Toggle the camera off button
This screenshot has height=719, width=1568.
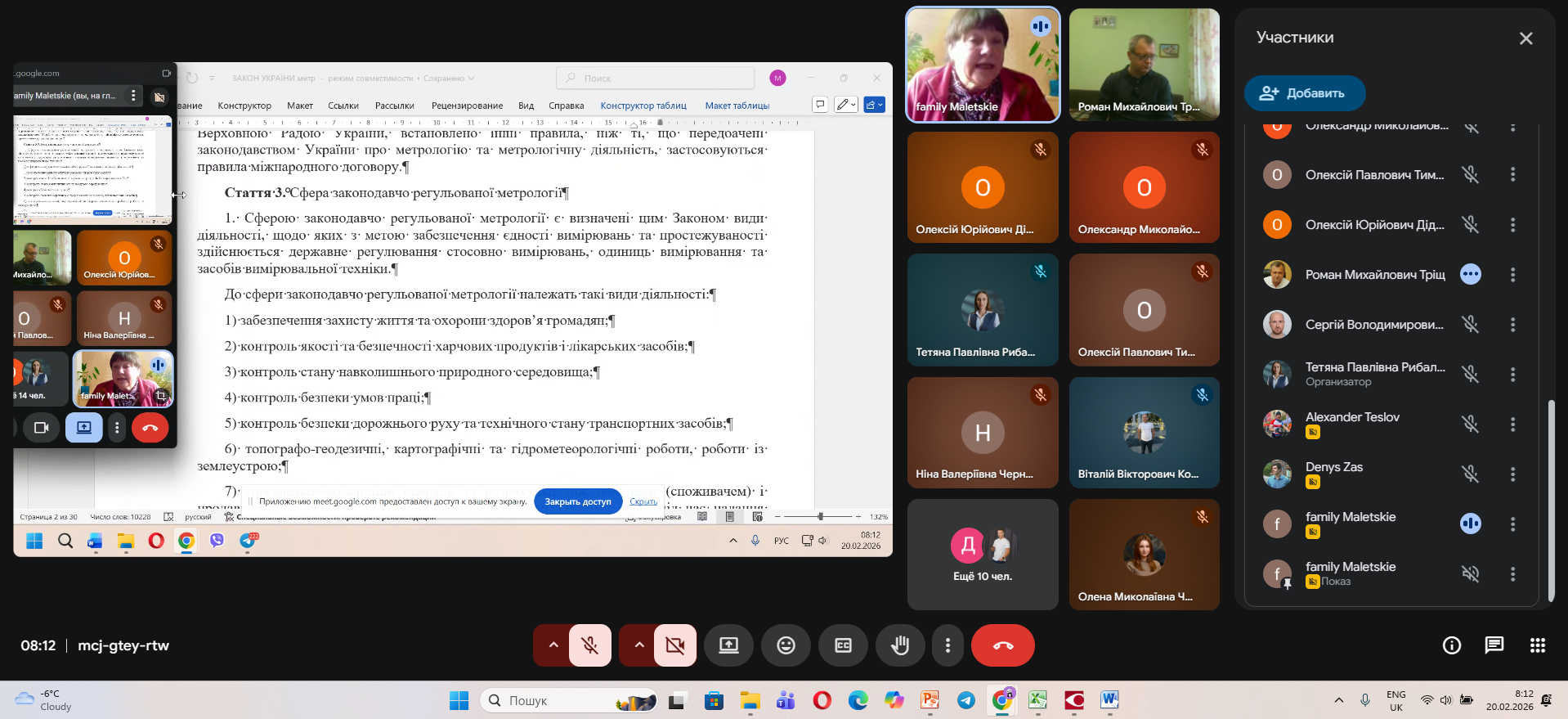pyautogui.click(x=675, y=645)
